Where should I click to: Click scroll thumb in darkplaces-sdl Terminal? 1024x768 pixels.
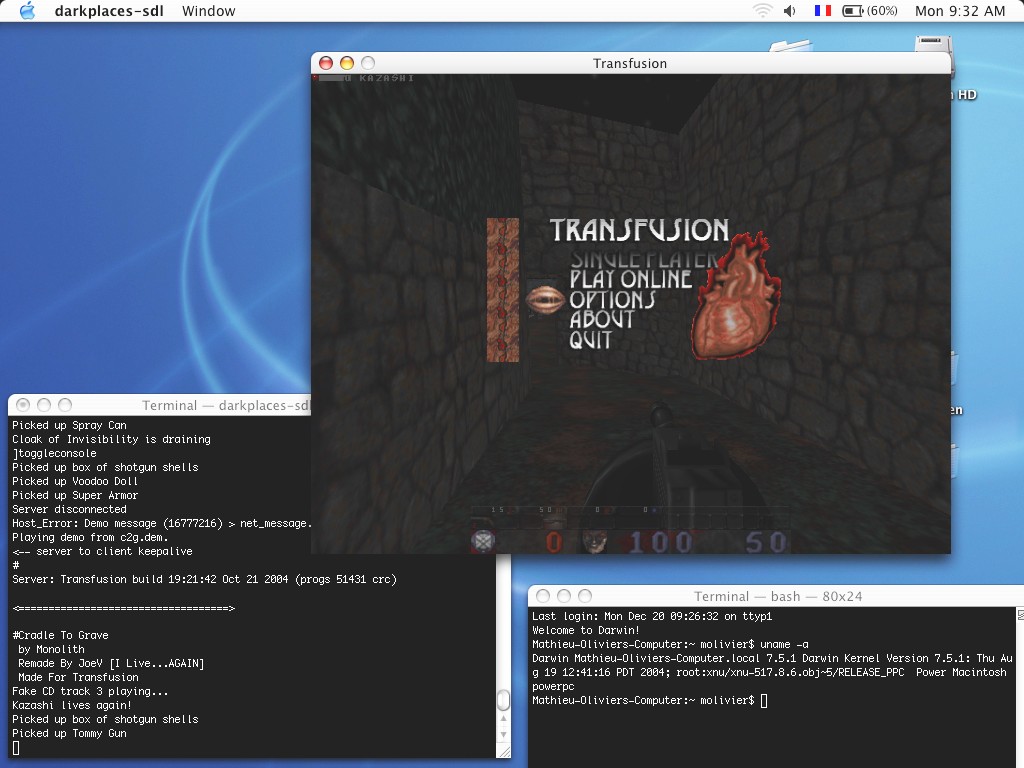(x=504, y=700)
